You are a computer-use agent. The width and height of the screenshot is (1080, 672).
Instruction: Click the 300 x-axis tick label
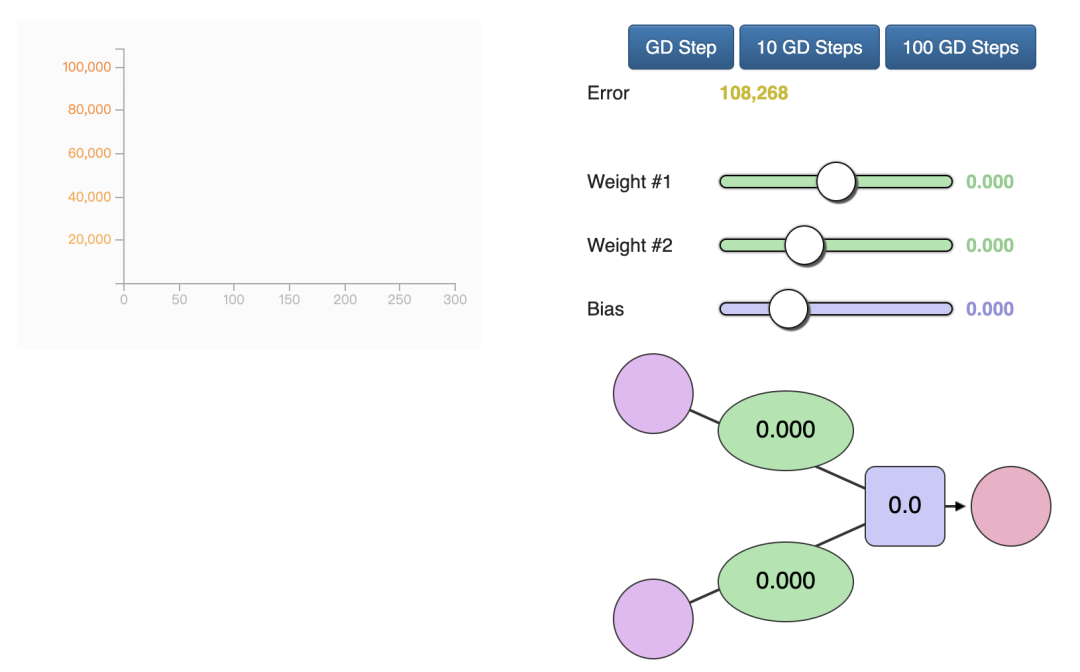(455, 300)
